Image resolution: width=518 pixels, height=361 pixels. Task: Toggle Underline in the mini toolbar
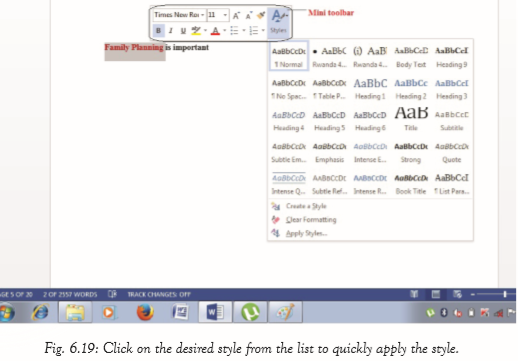coord(183,31)
